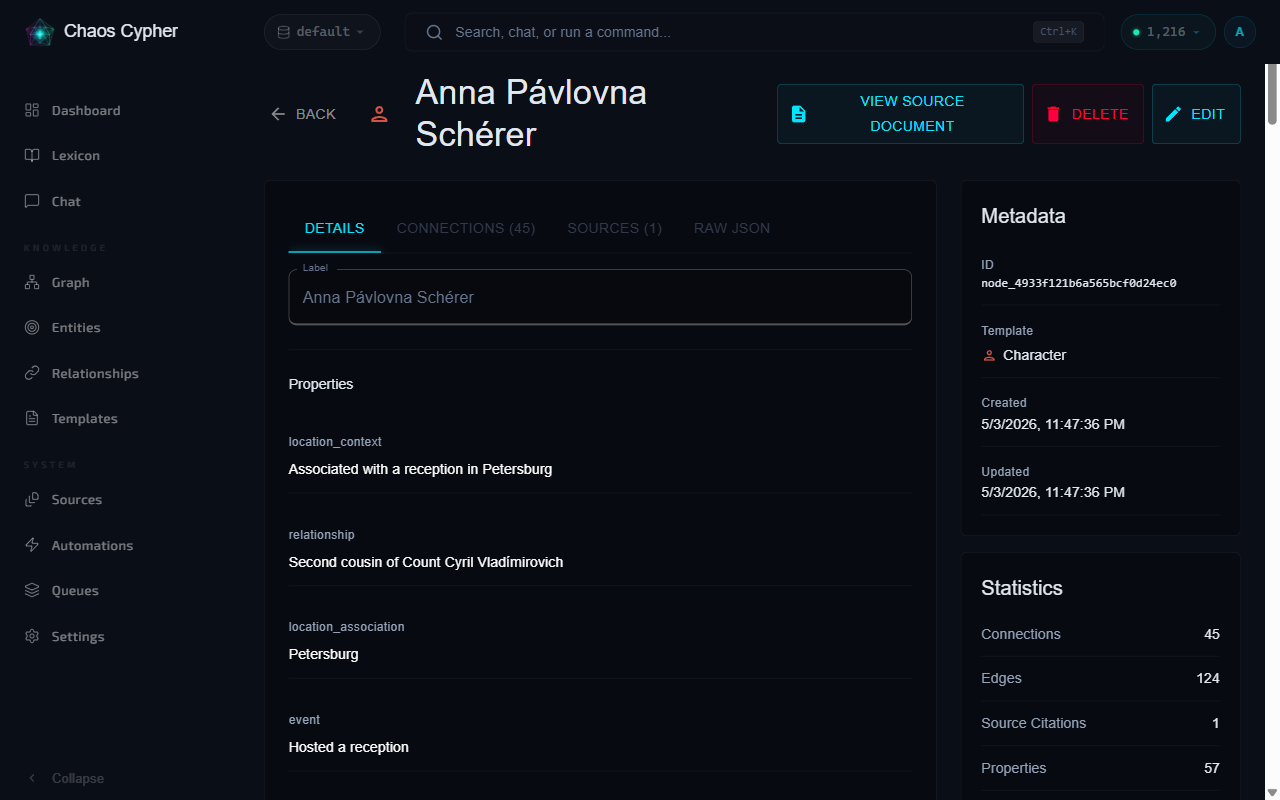The width and height of the screenshot is (1280, 800).
Task: Click the Ctrl+K shortcut badge
Action: tap(1059, 32)
